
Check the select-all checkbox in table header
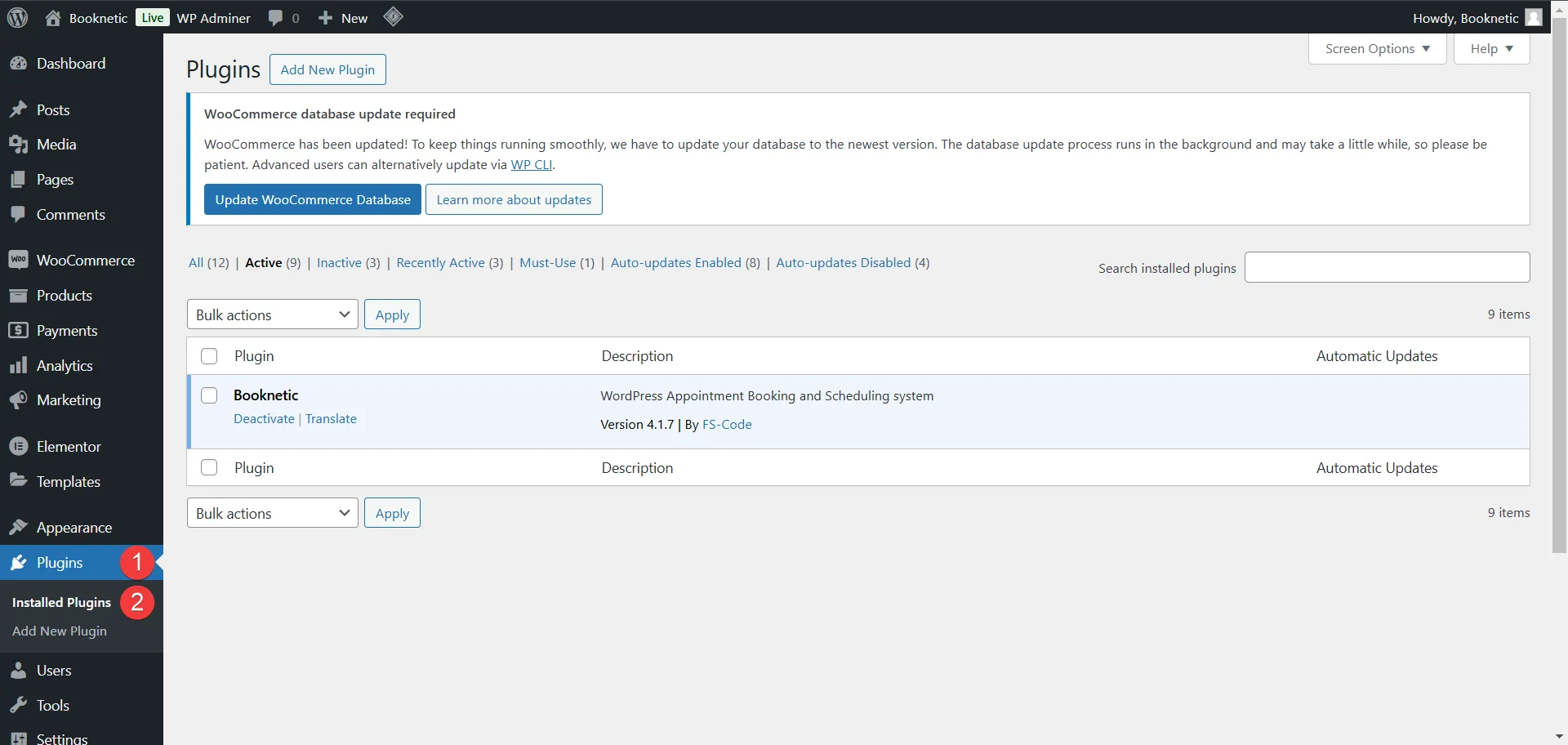pos(209,356)
